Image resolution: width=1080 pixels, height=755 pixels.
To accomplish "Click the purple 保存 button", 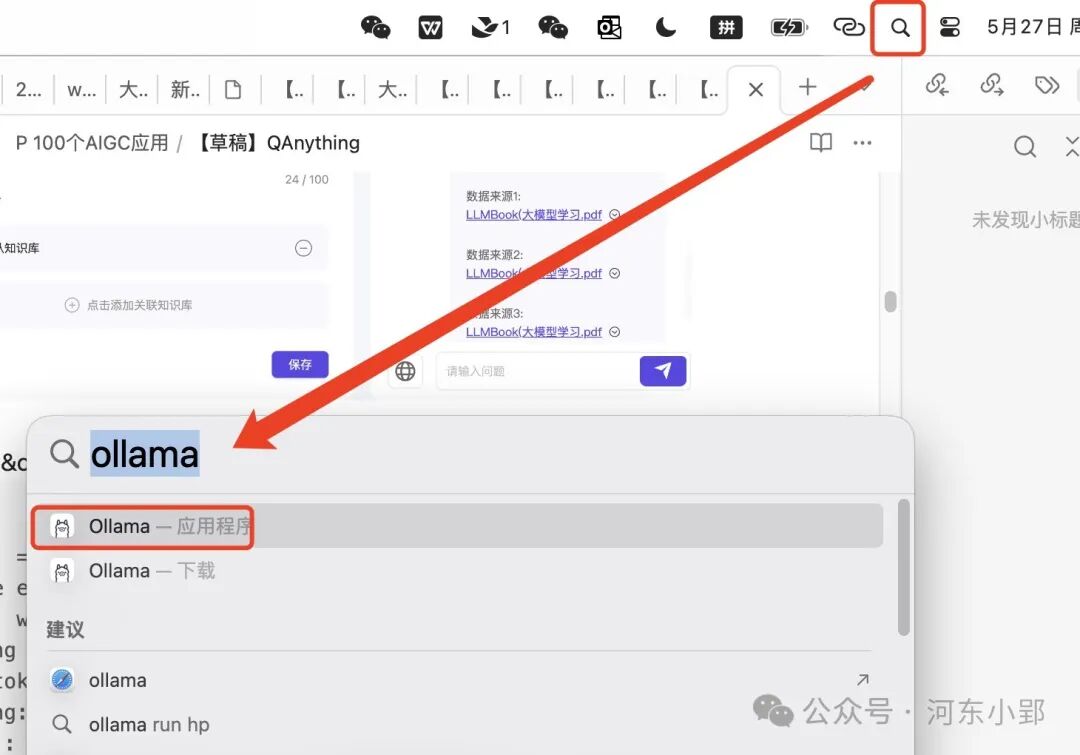I will tap(300, 364).
